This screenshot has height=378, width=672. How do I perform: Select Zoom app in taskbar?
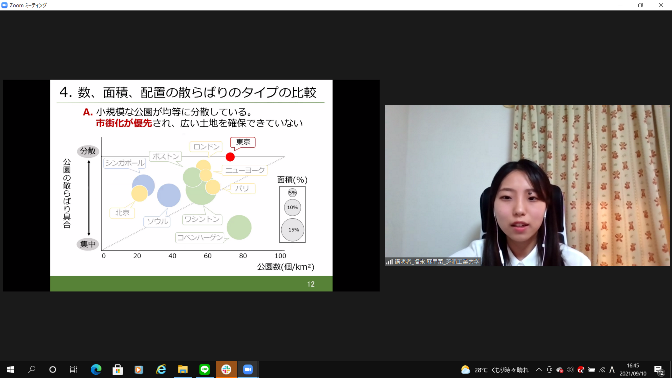tap(248, 369)
